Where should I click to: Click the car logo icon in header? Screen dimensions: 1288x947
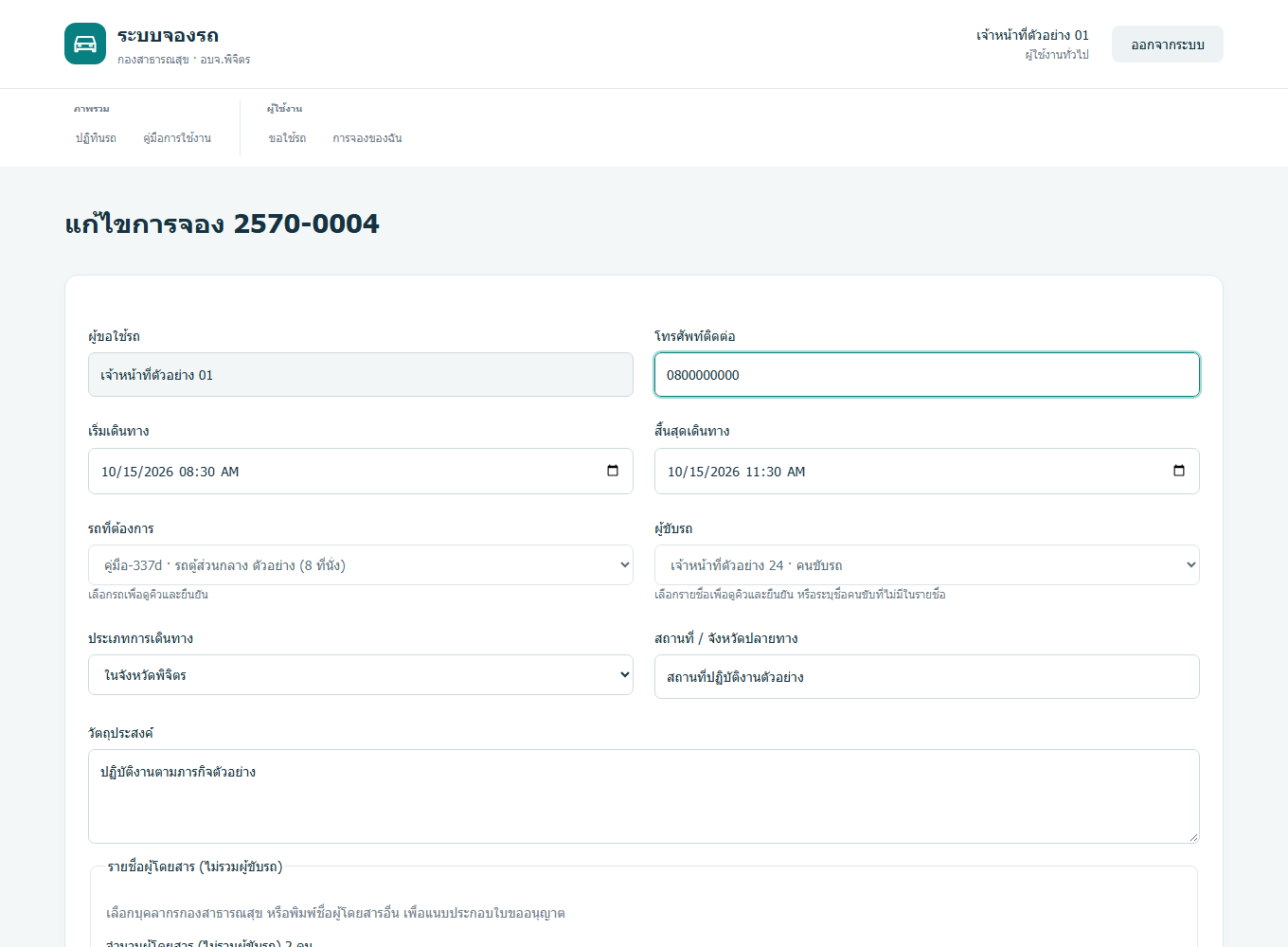tap(85, 44)
